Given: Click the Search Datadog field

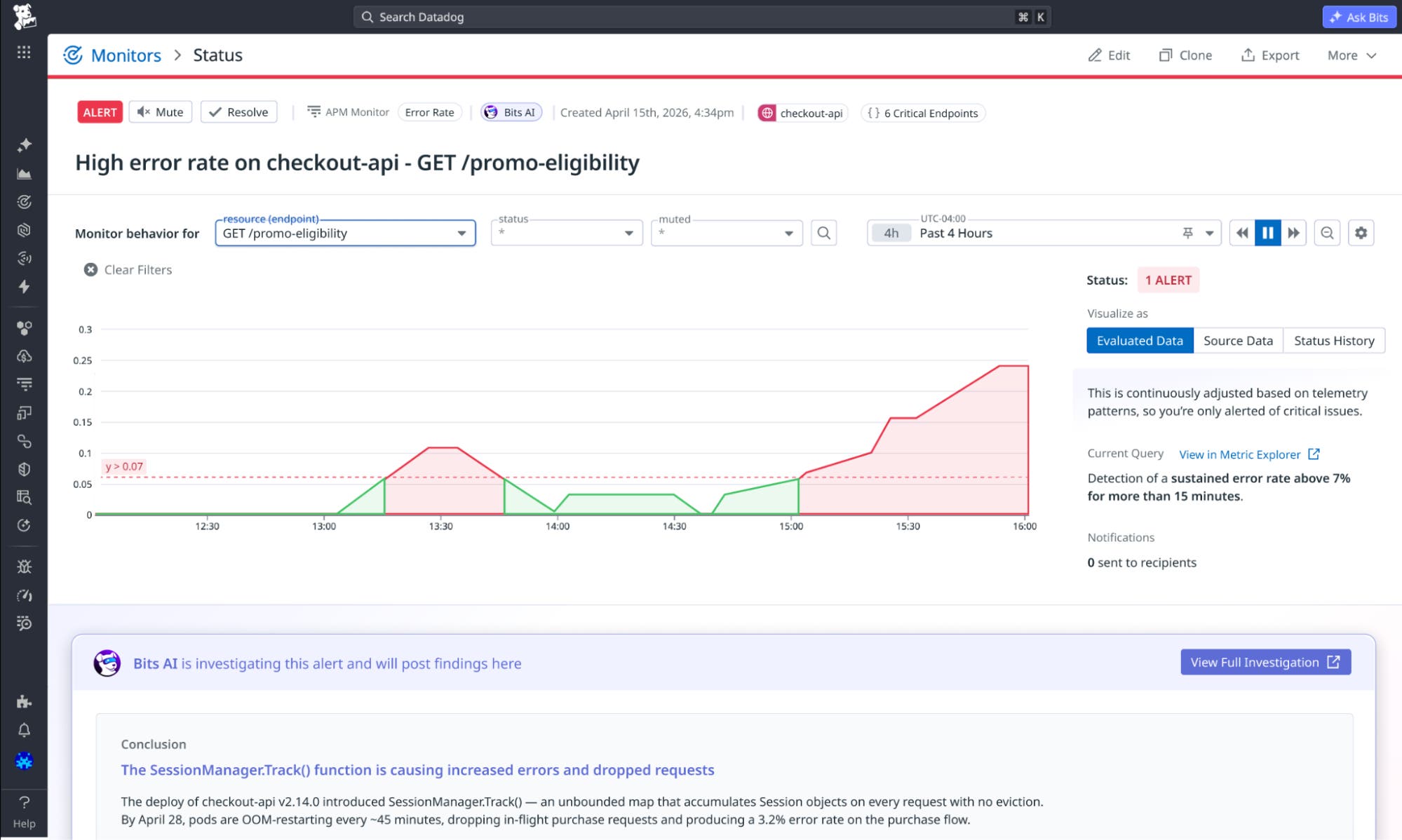Looking at the screenshot, I should (x=701, y=17).
